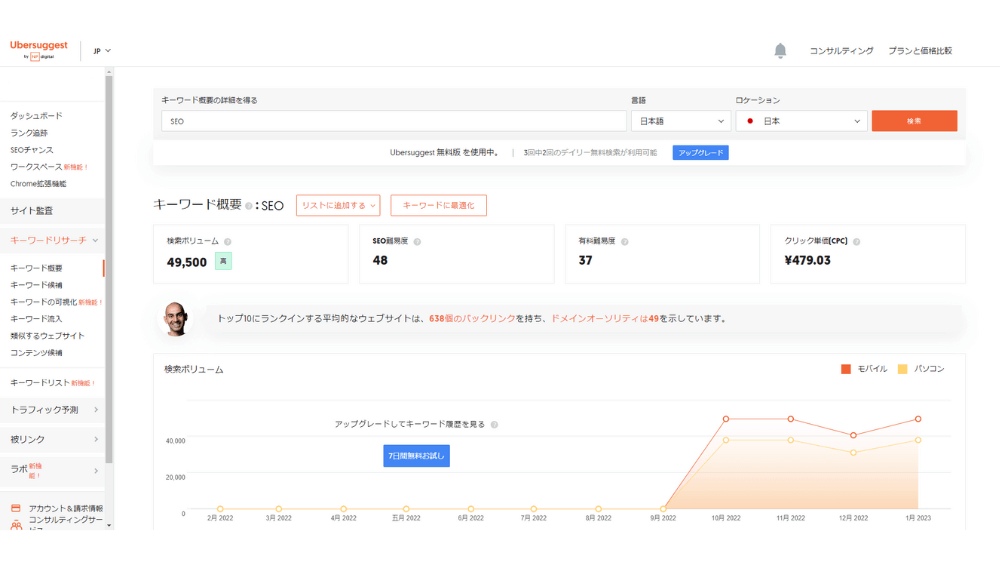The width and height of the screenshot is (1000, 563).
Task: Open the JP language switcher dropdown
Action: pos(102,50)
